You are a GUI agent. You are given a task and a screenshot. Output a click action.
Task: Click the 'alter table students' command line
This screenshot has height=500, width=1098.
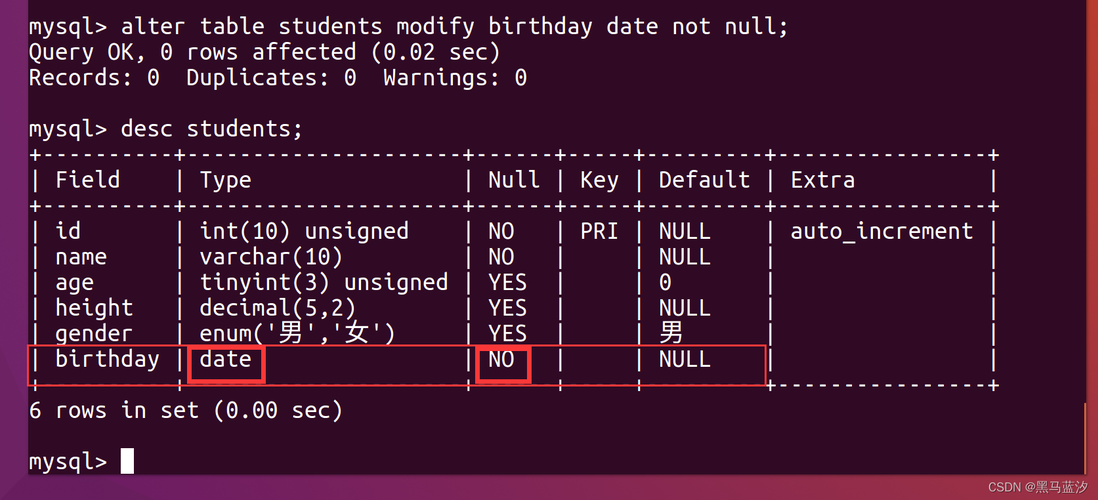click(x=408, y=27)
